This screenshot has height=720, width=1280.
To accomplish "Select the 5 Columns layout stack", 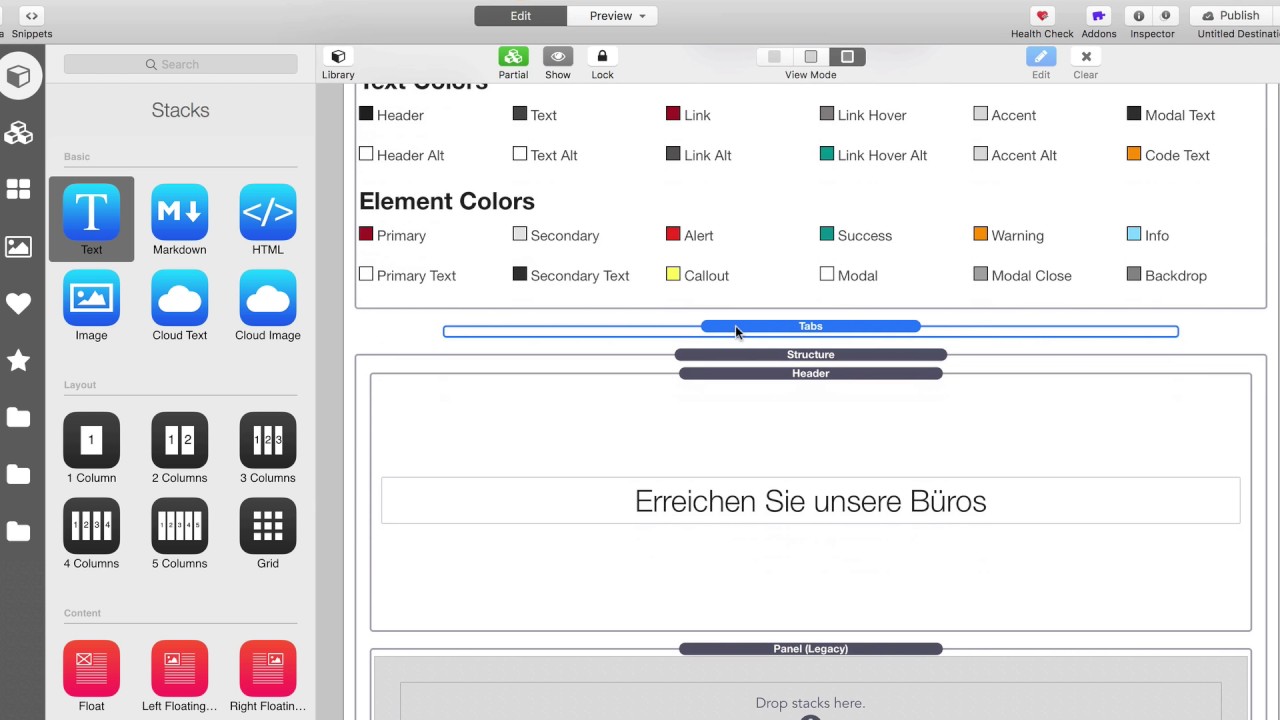I will [x=180, y=533].
